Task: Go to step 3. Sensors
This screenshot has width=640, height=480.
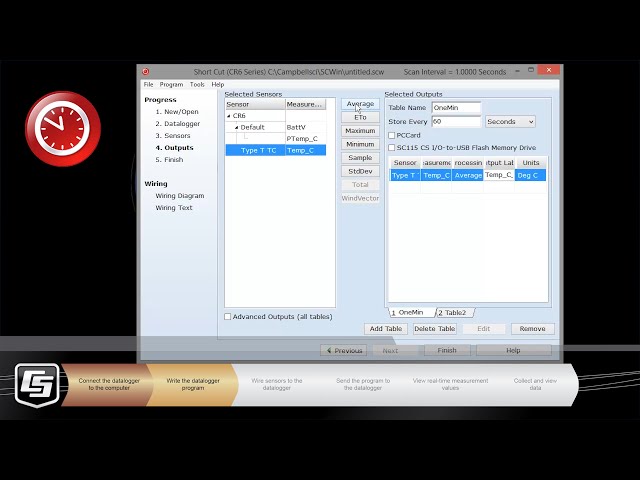Action: point(173,136)
